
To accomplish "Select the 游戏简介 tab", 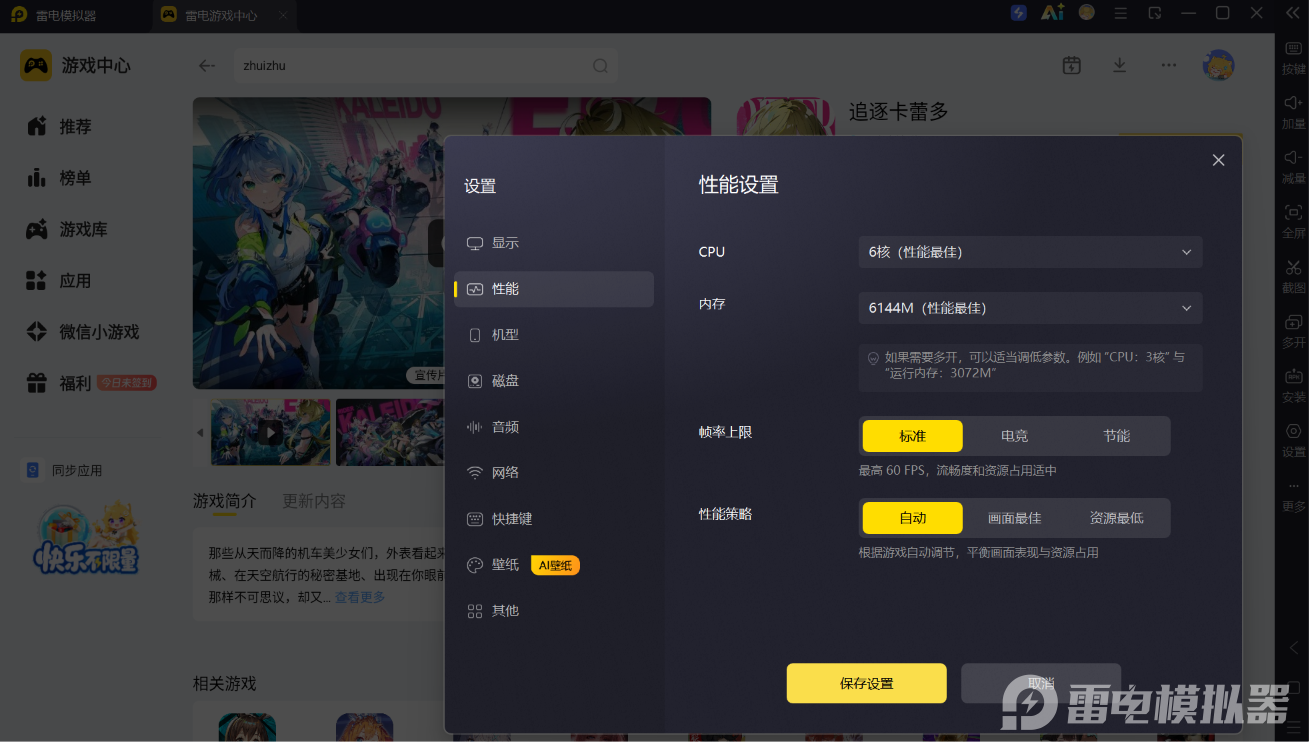I will [x=225, y=501].
